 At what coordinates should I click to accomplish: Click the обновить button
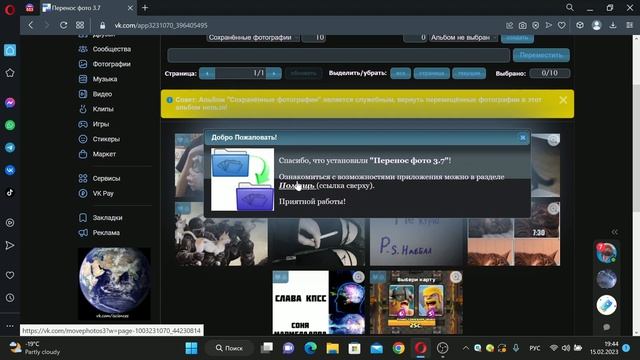click(x=304, y=73)
